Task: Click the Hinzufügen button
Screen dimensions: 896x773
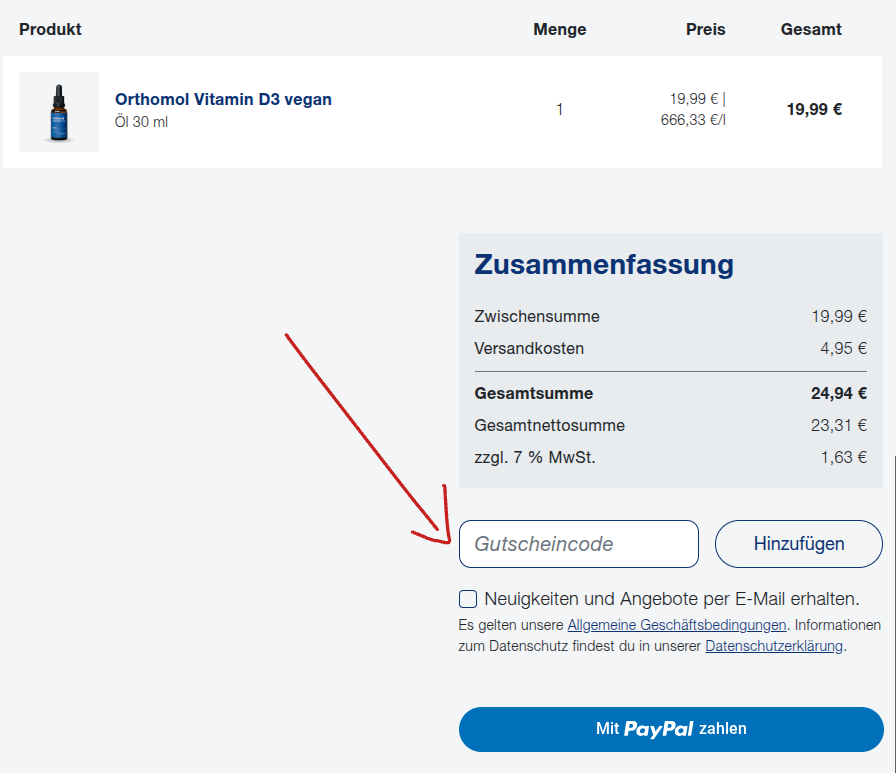Action: [798, 544]
